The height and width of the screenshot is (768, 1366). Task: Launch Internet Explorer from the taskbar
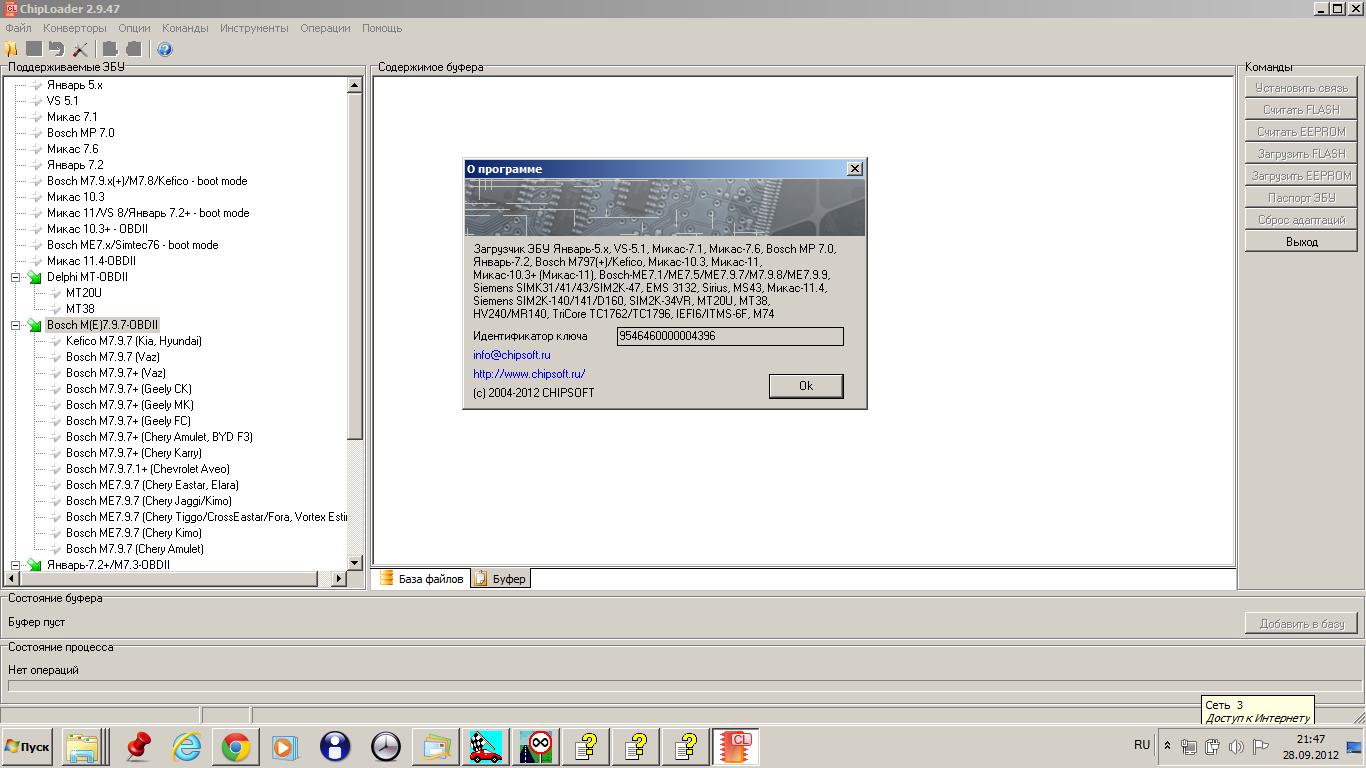tap(187, 747)
